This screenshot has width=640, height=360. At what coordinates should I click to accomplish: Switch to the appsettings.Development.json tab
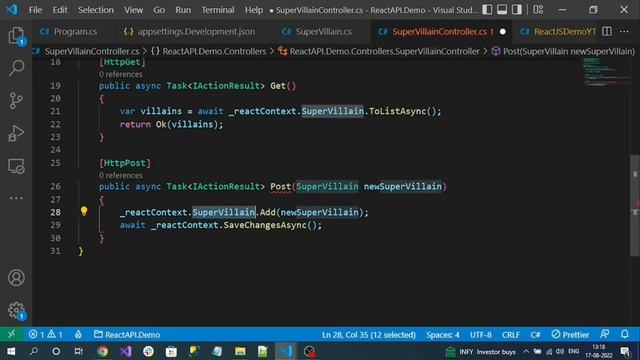[189, 31]
